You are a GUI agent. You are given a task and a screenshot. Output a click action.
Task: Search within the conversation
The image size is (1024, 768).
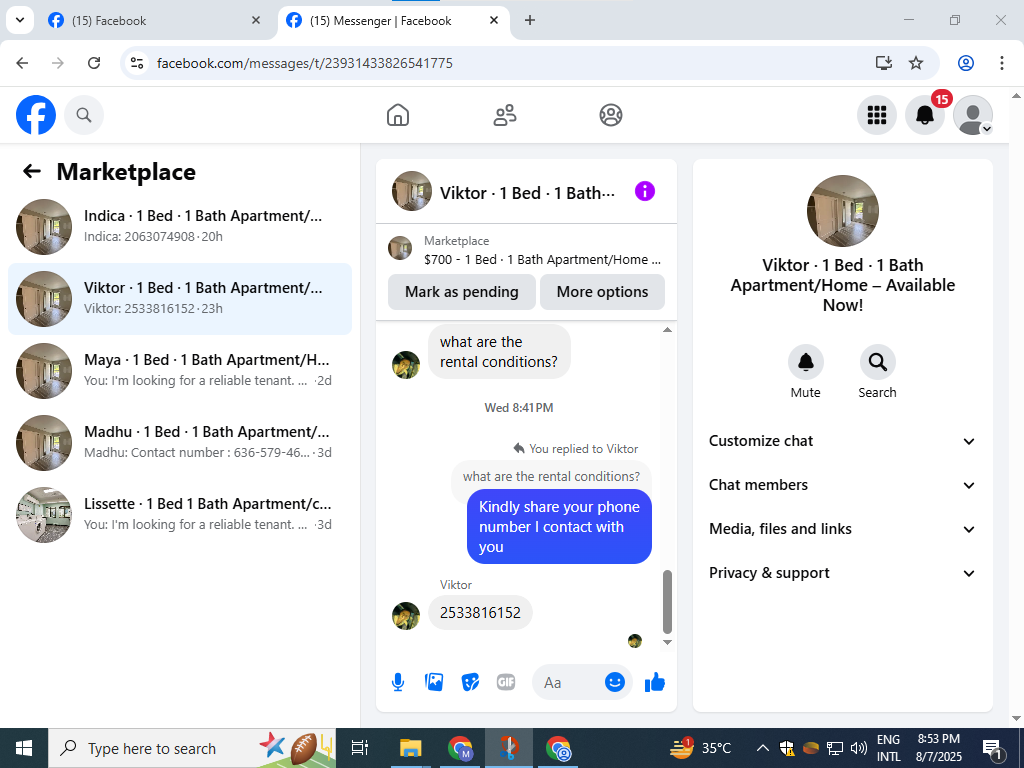click(x=877, y=362)
